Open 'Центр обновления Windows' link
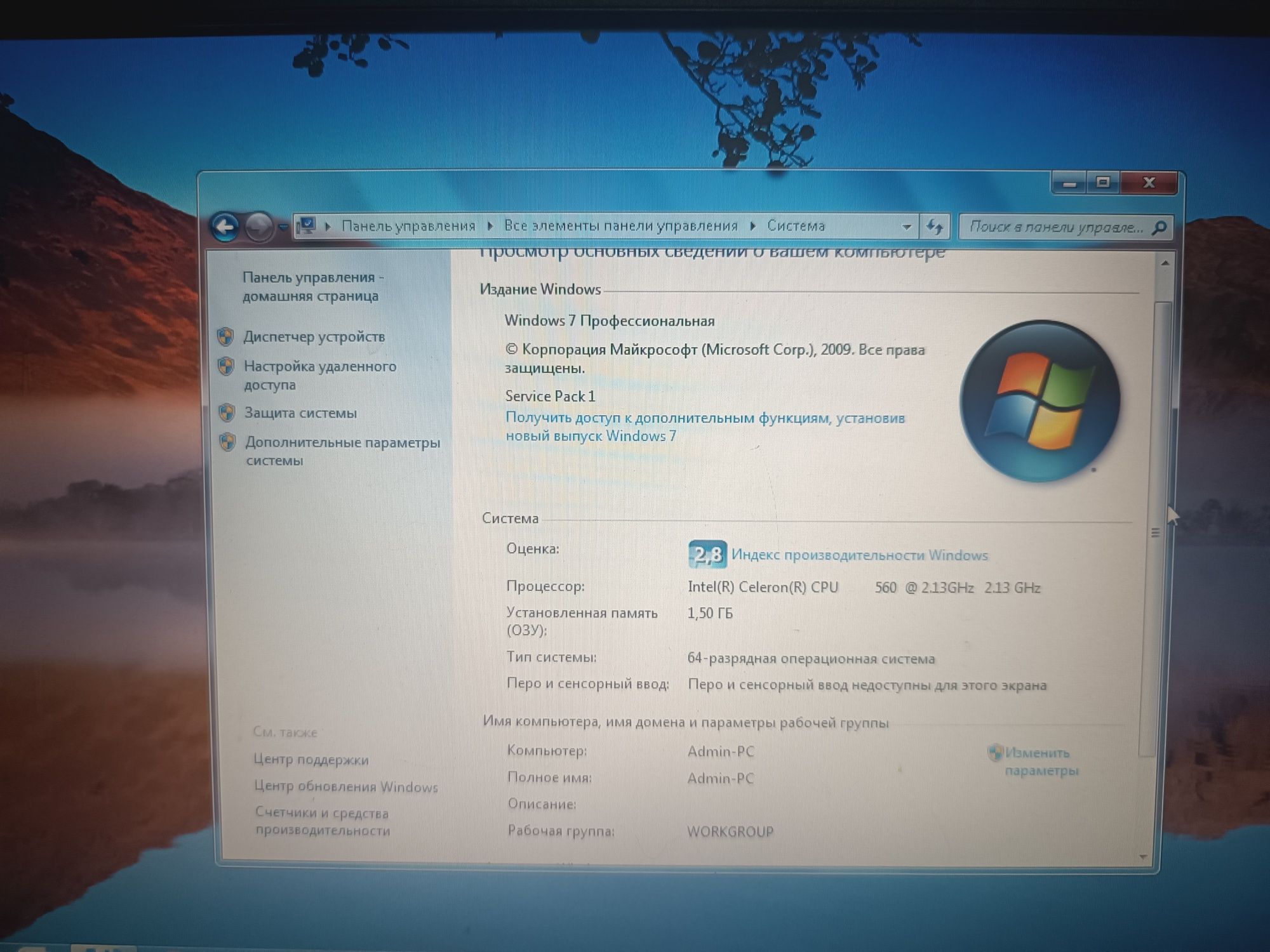Screen dimensions: 1270x952 [346, 786]
